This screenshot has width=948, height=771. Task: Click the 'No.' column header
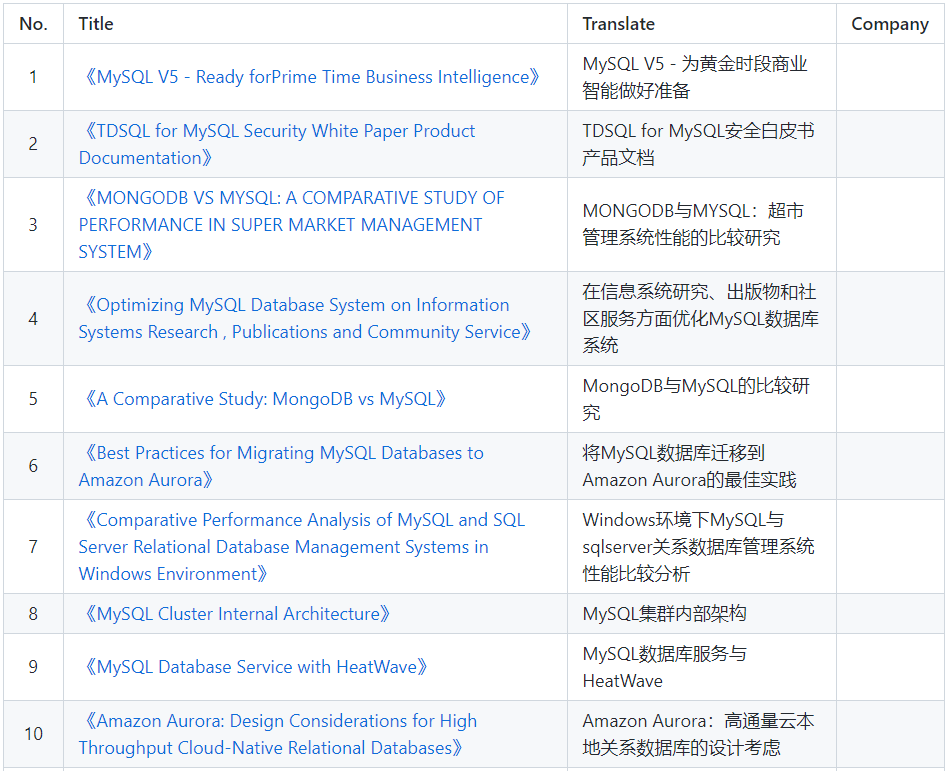33,24
